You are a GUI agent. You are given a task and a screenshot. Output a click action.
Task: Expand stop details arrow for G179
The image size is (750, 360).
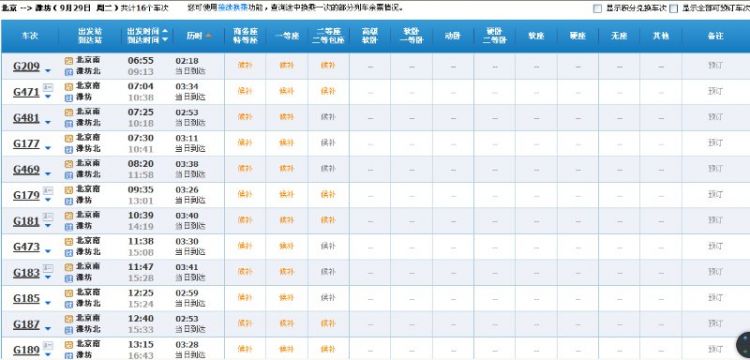point(47,200)
